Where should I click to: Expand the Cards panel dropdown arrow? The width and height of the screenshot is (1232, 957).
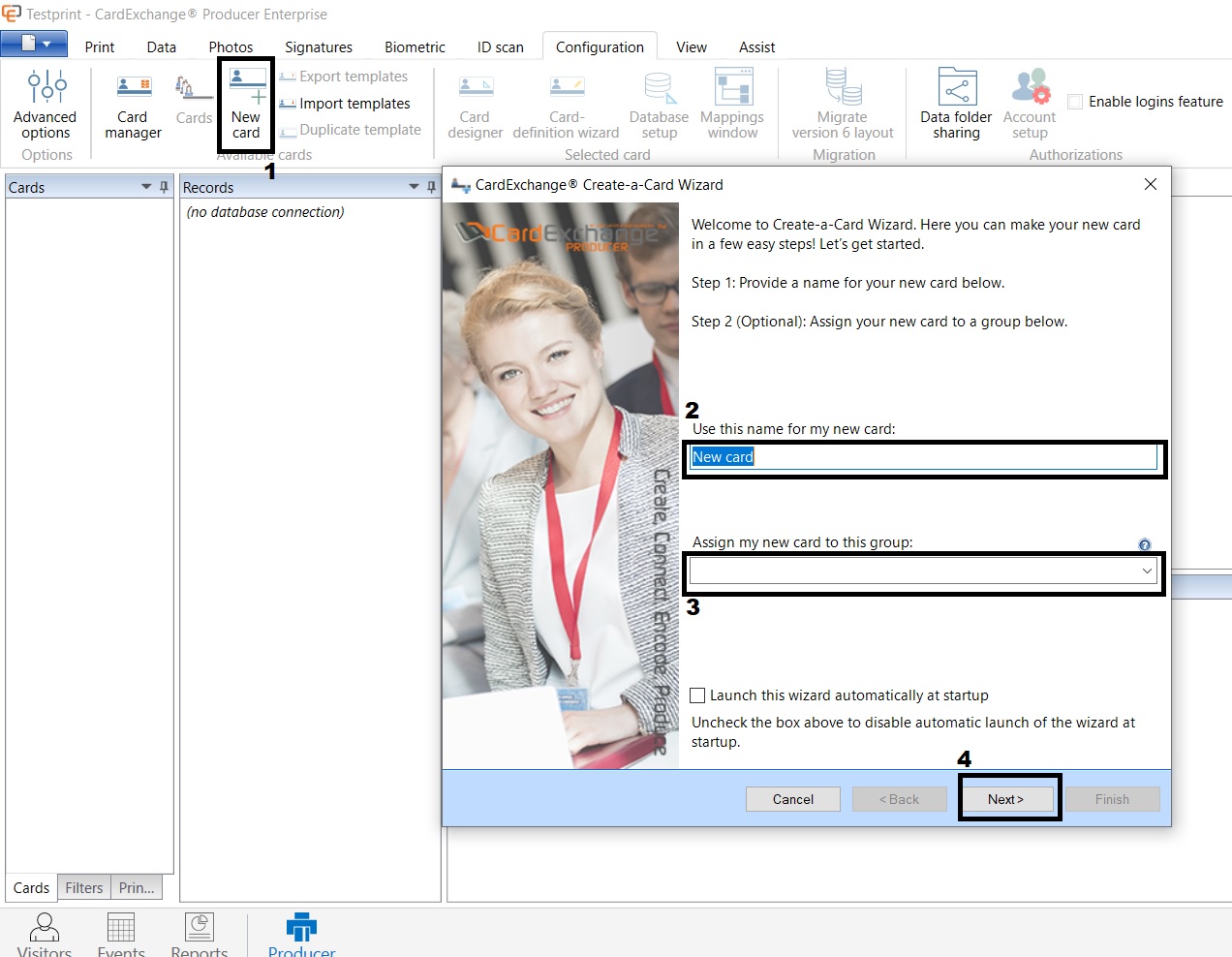point(146,186)
